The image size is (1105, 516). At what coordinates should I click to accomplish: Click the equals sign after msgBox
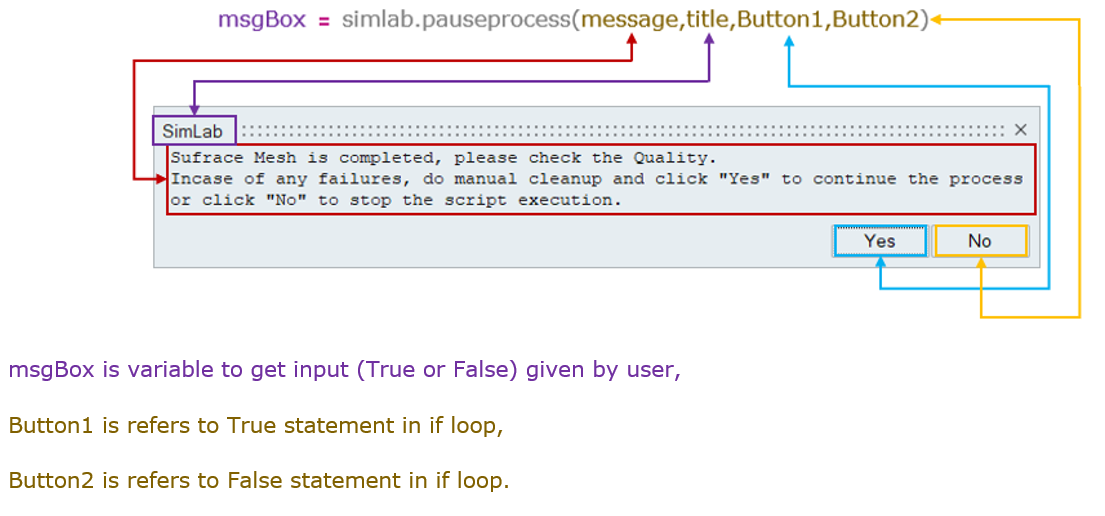coord(324,20)
